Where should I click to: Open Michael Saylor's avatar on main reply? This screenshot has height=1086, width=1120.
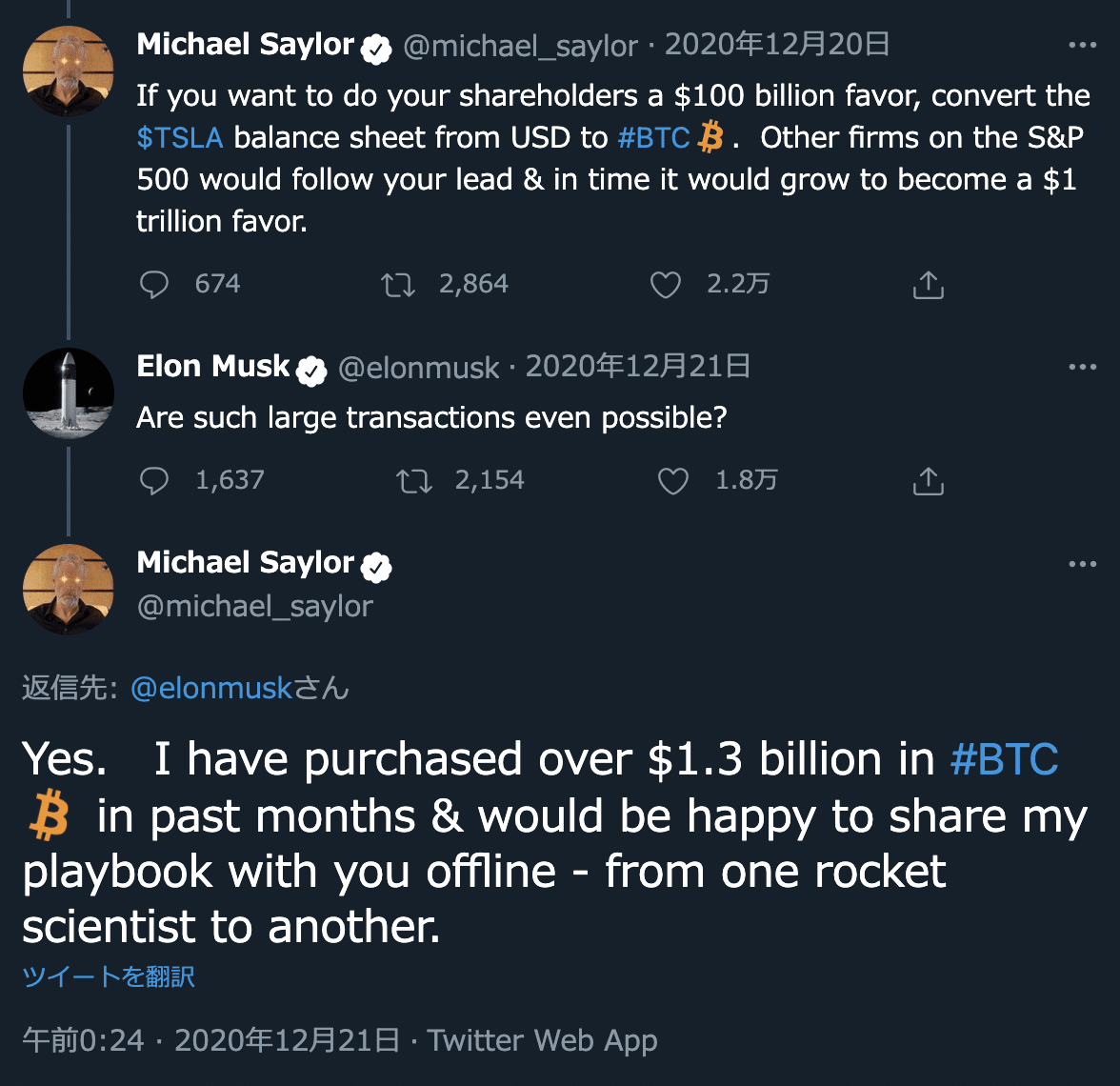[69, 589]
